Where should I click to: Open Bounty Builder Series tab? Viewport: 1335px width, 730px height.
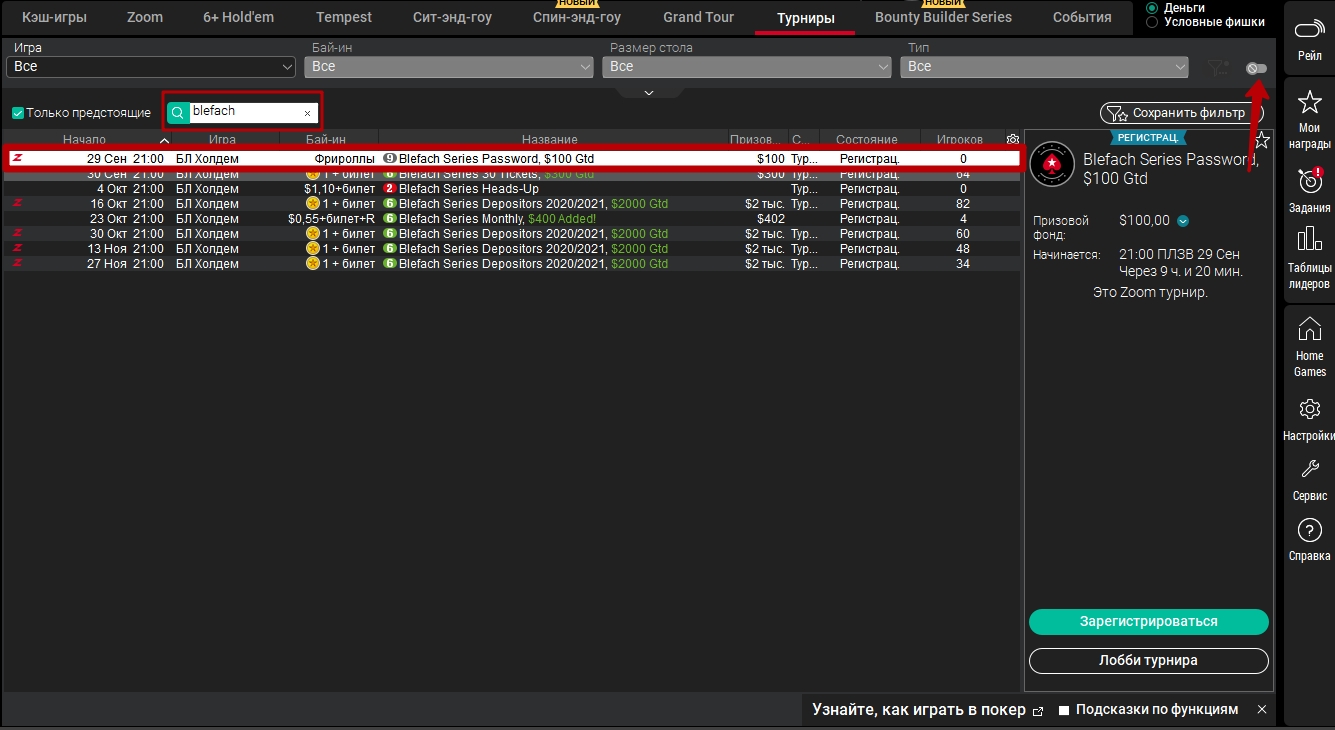coord(943,17)
